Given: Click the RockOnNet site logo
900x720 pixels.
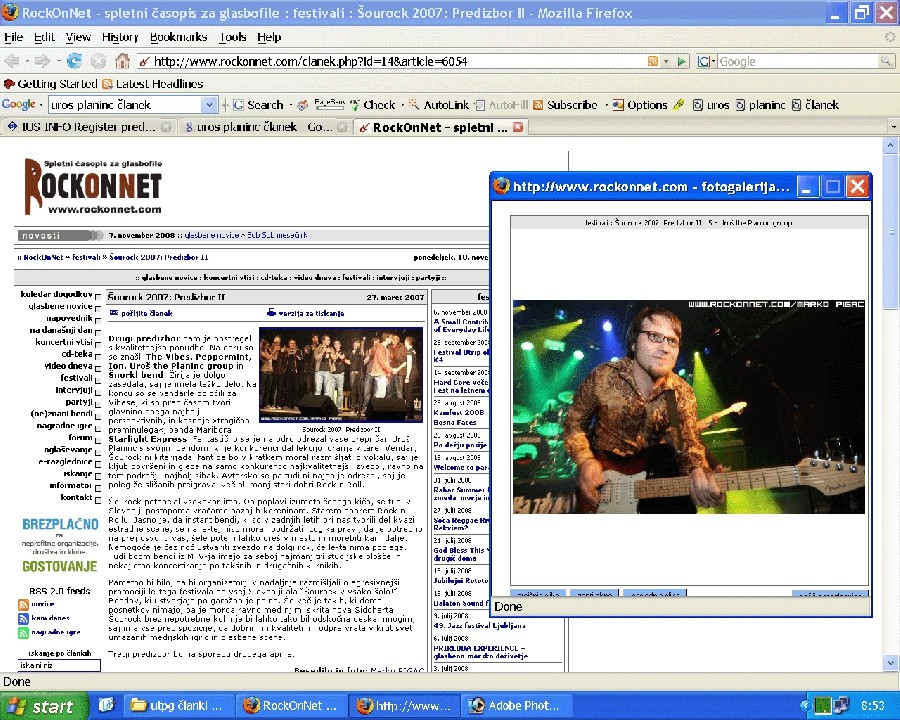Looking at the screenshot, I should 93,186.
